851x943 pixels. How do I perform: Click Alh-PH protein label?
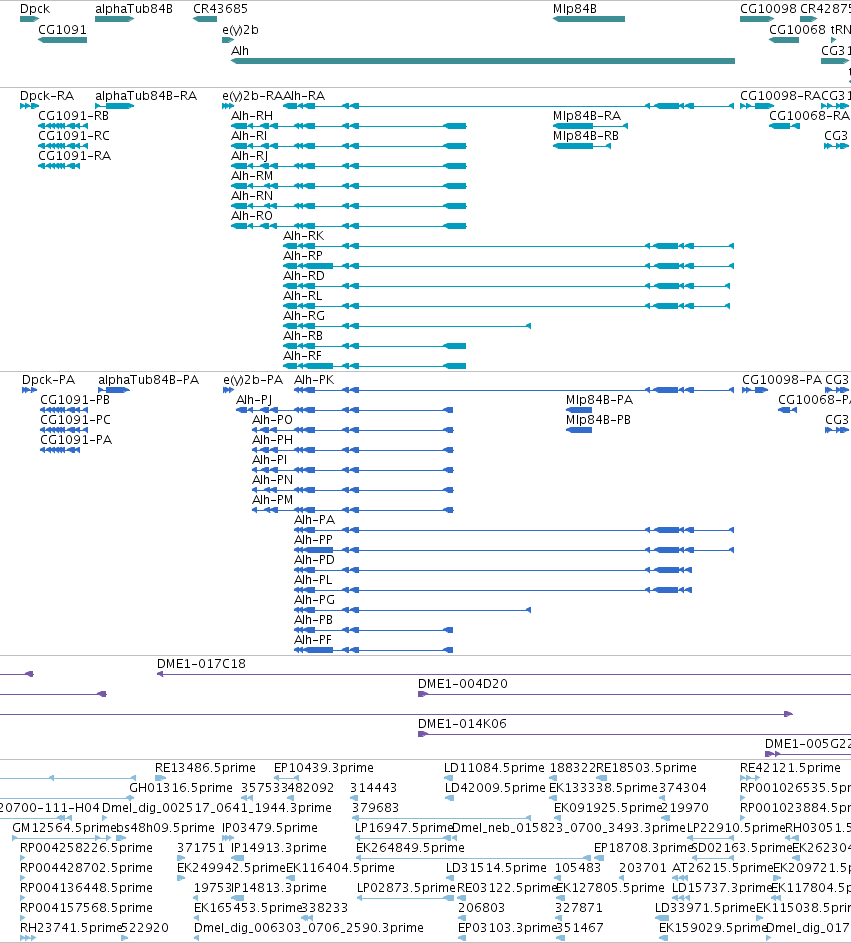pos(272,440)
